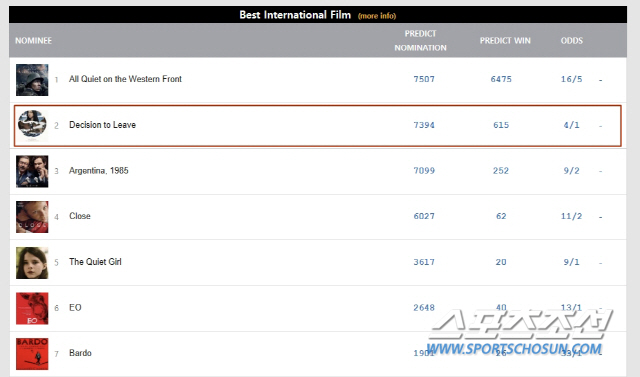Open the Close film title
Viewport: 640px width, 377px height.
tap(80, 216)
